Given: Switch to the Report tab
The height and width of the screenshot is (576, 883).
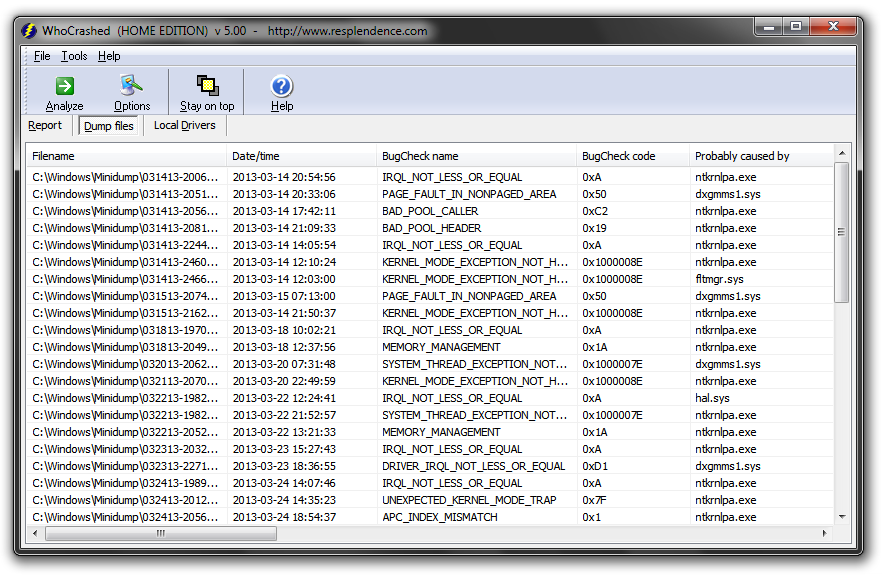Looking at the screenshot, I should (x=45, y=125).
